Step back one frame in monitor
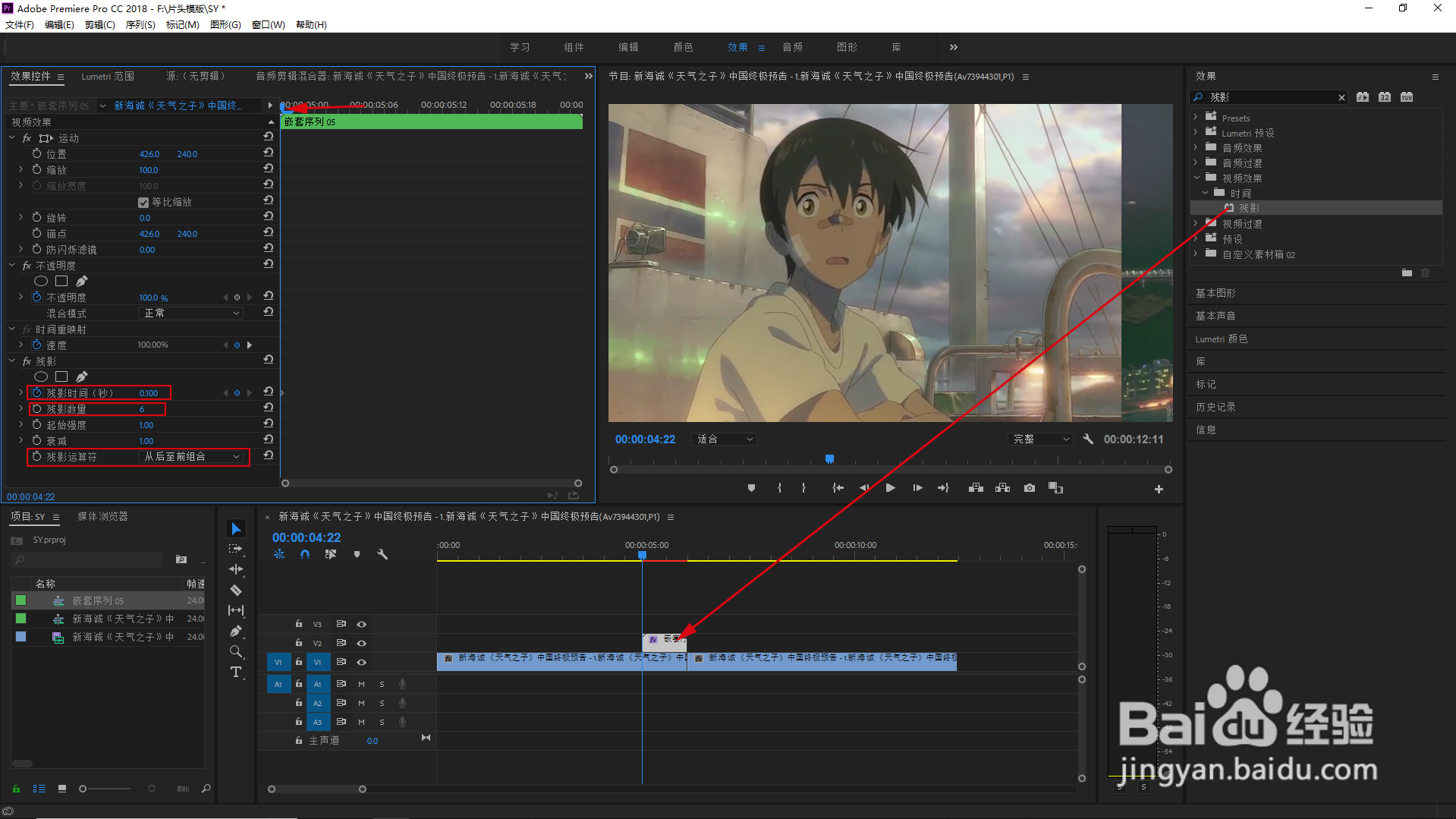 point(864,488)
